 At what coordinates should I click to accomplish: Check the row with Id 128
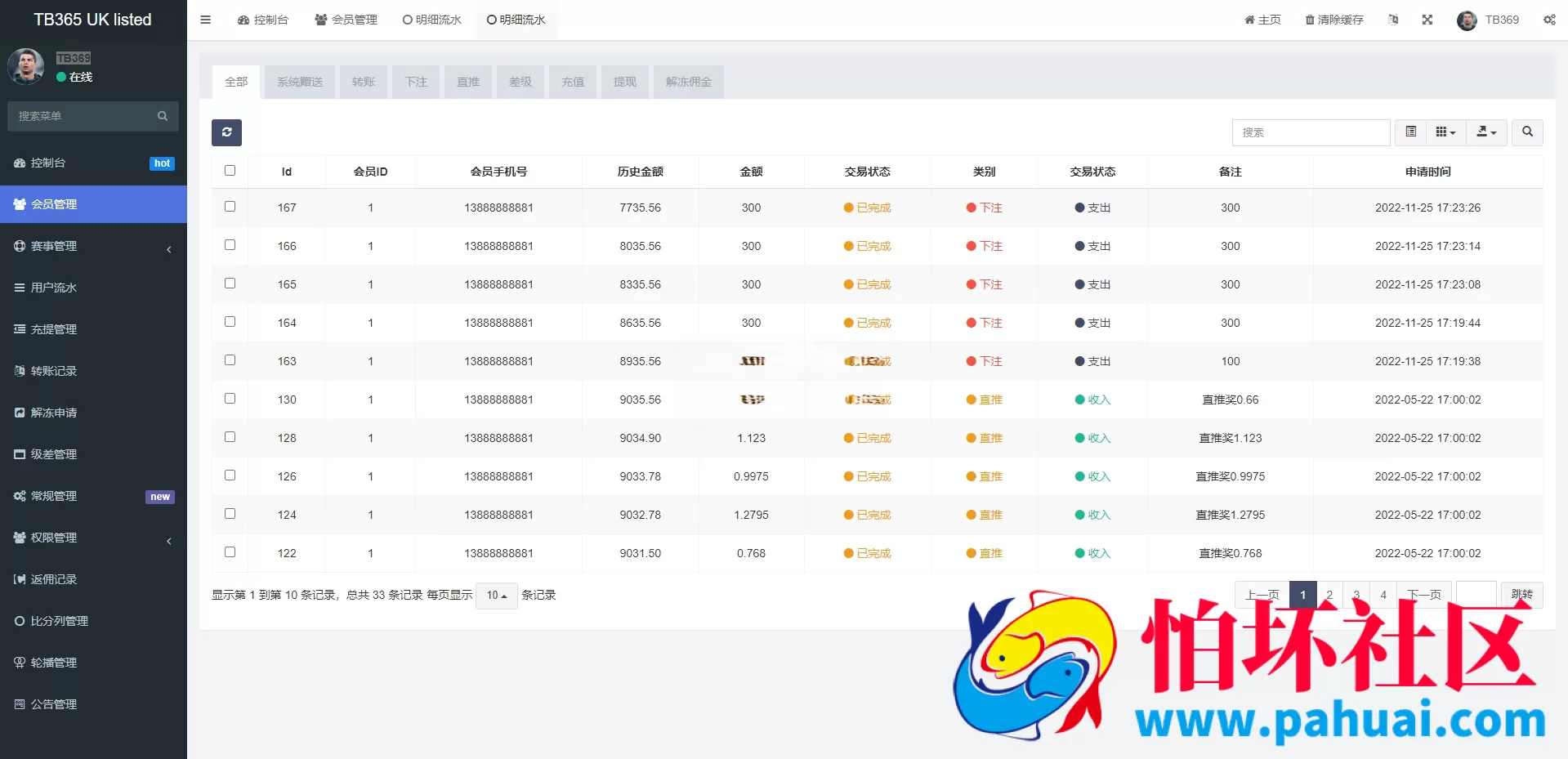(x=230, y=437)
